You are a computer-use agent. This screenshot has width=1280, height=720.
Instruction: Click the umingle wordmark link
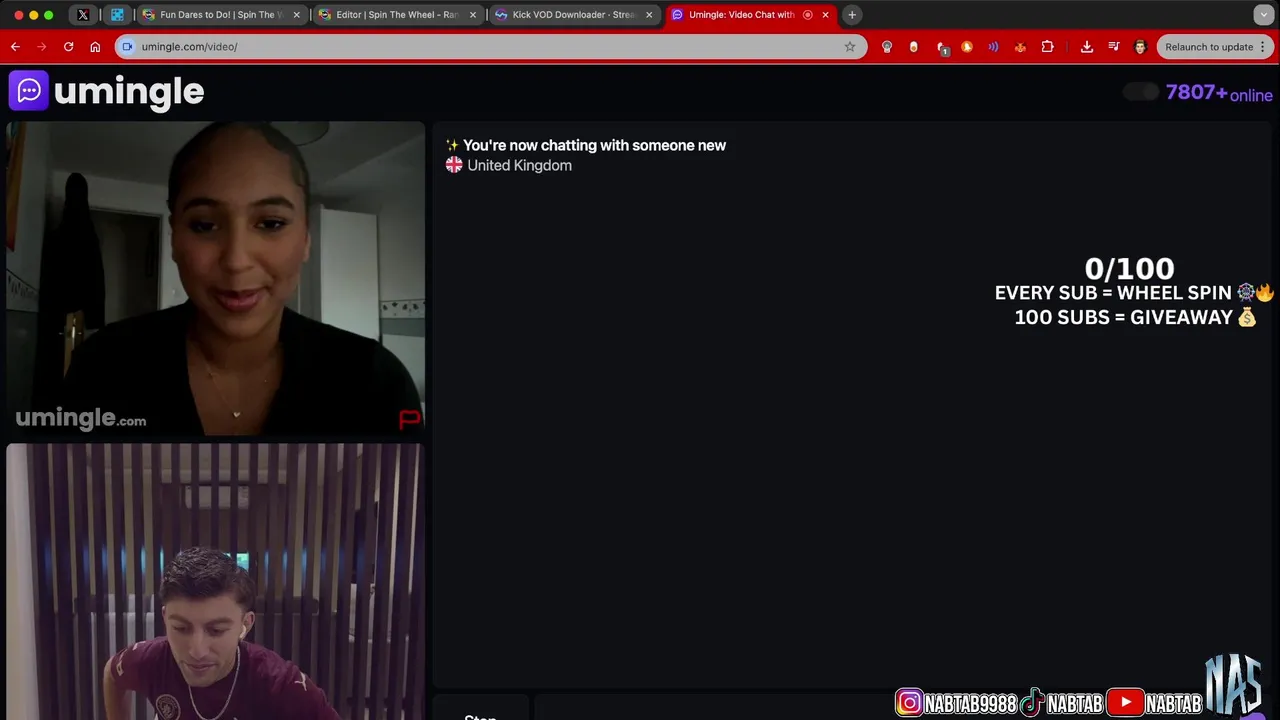(x=129, y=92)
